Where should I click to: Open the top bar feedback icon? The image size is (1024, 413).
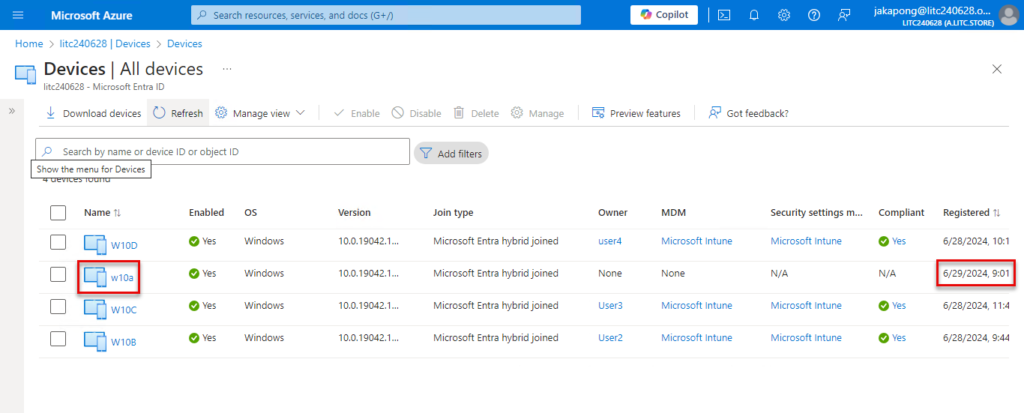844,15
